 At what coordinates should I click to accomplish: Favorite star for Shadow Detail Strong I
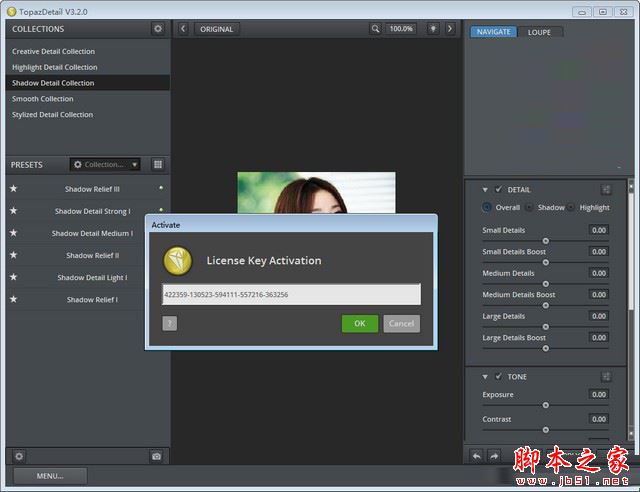point(13,211)
